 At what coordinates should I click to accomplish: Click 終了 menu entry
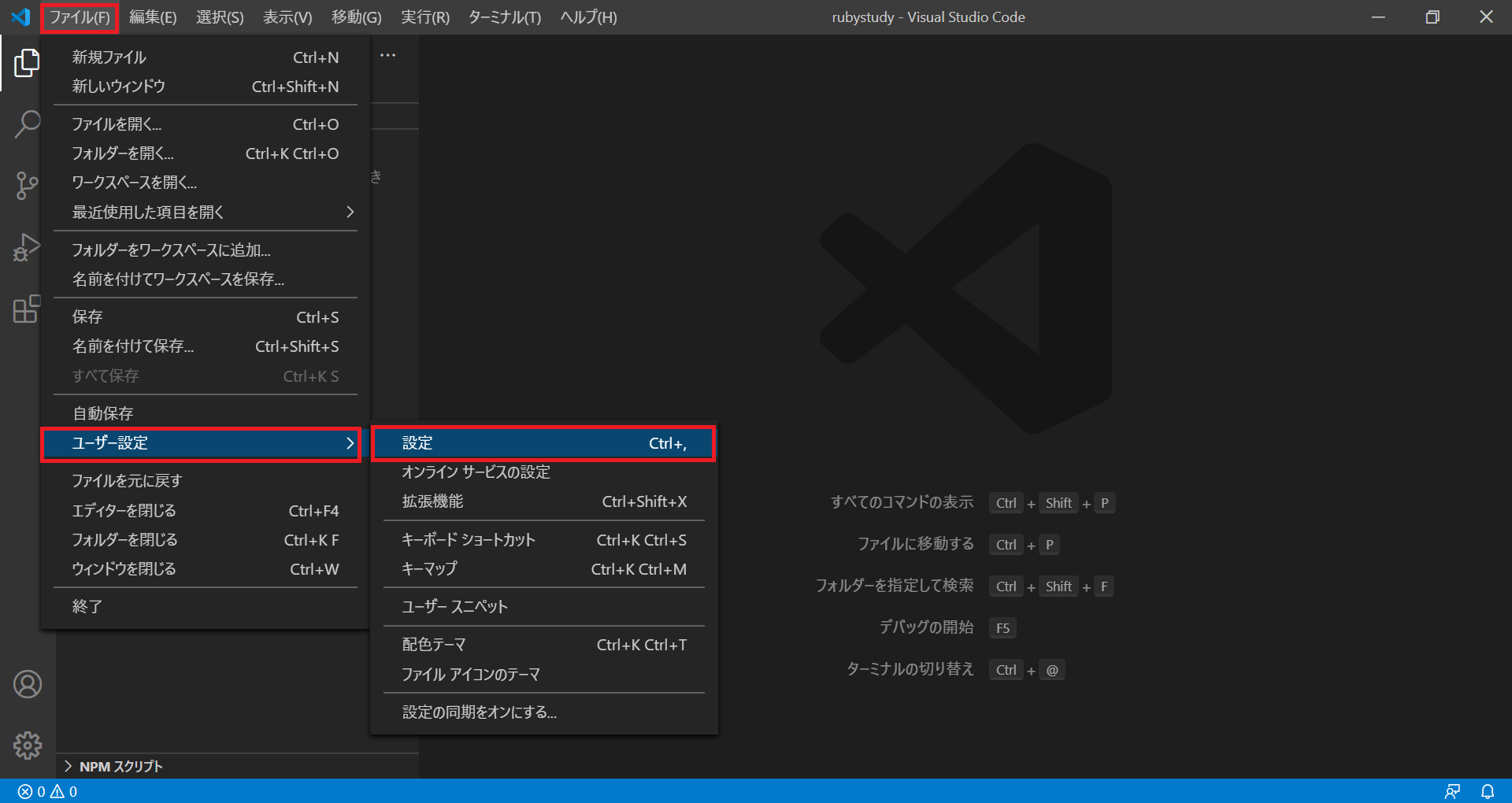[206, 607]
